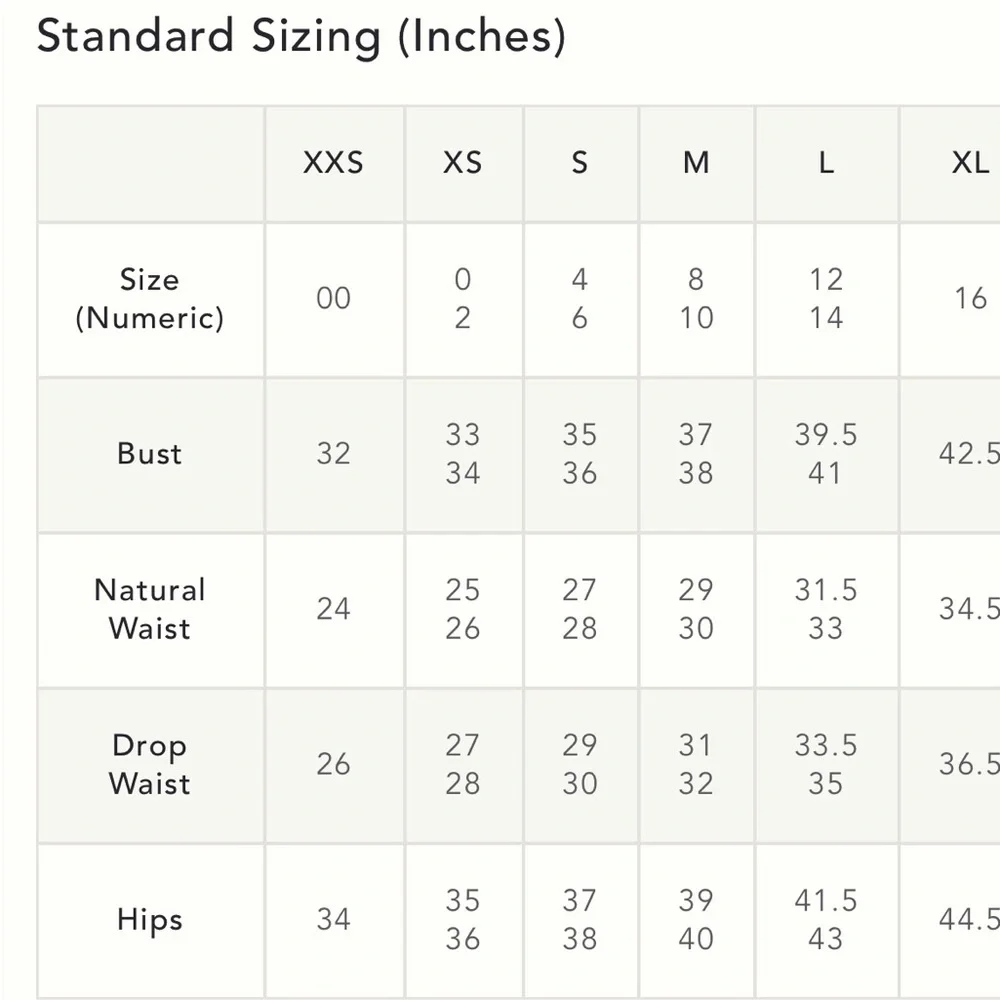Click the Natural Waist row label
Image resolution: width=1000 pixels, height=1000 pixels.
[150, 609]
